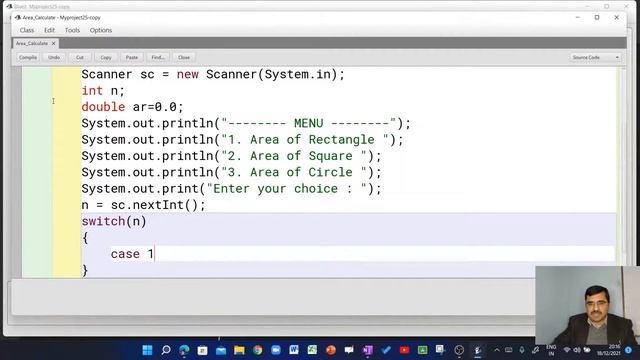This screenshot has width=640, height=360.
Task: Click the Copy toolbar button
Action: pos(106,58)
